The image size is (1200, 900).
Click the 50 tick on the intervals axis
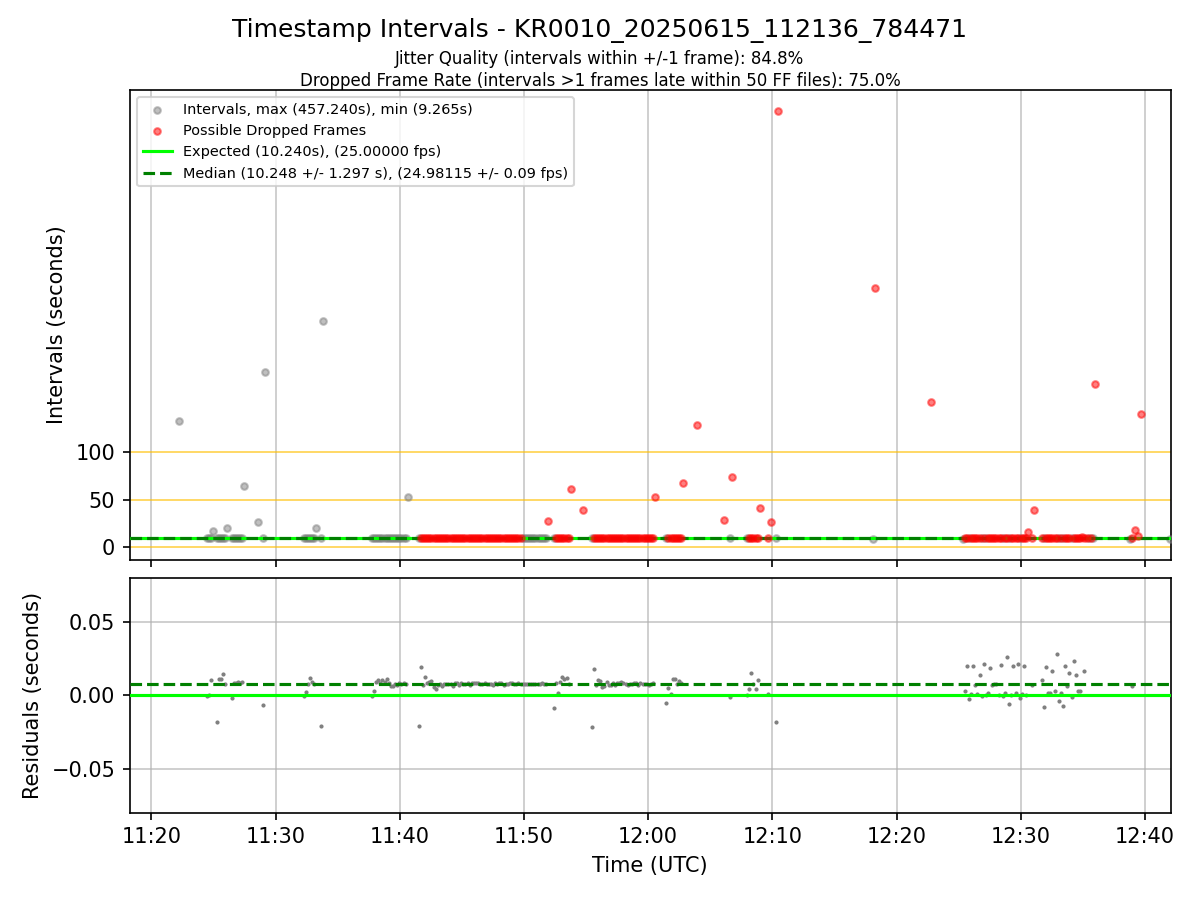coord(105,500)
